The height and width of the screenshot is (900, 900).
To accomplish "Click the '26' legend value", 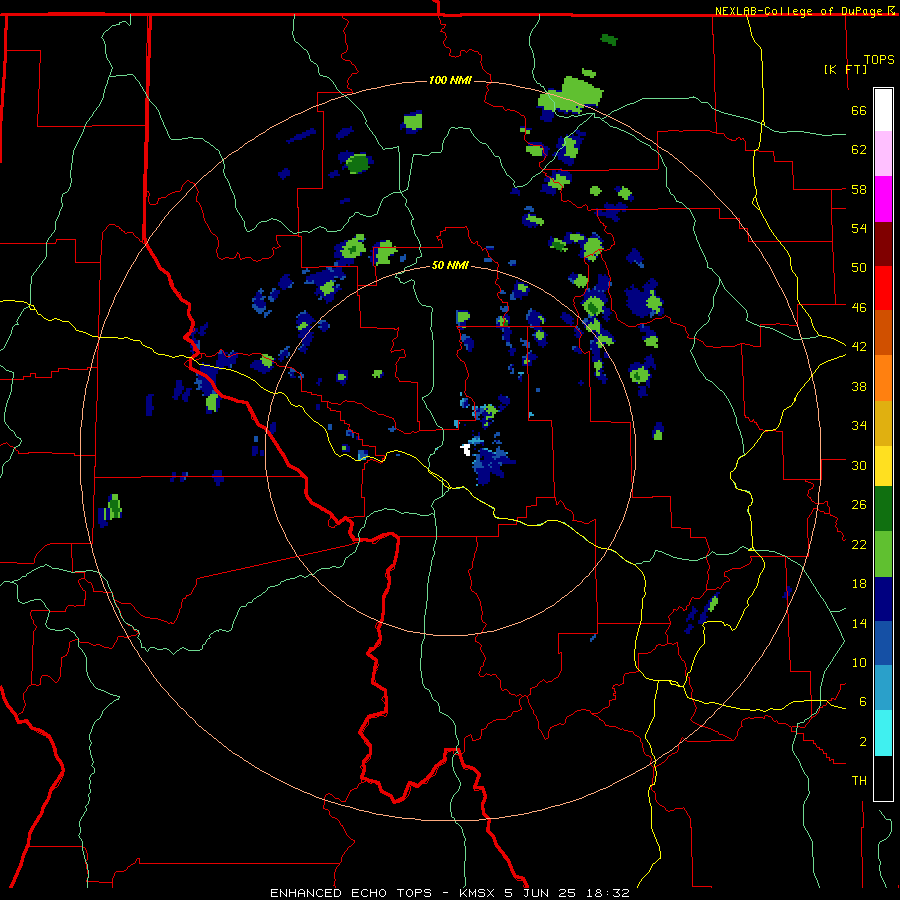I will 859,505.
